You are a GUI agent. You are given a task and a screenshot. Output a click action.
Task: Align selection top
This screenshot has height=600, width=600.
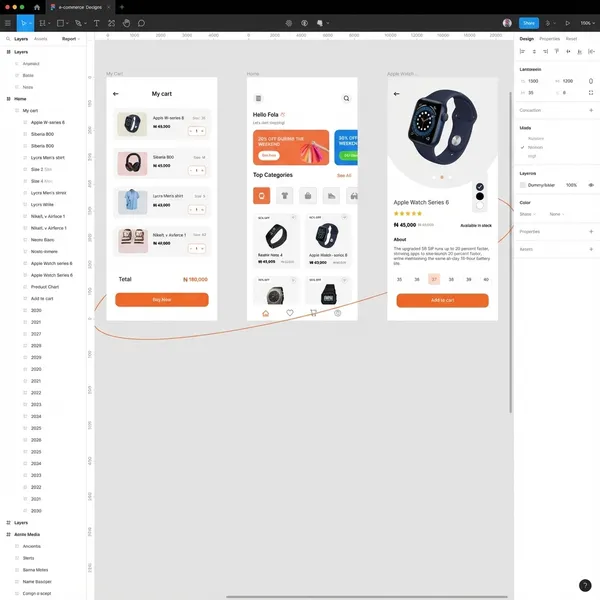pyautogui.click(x=557, y=51)
